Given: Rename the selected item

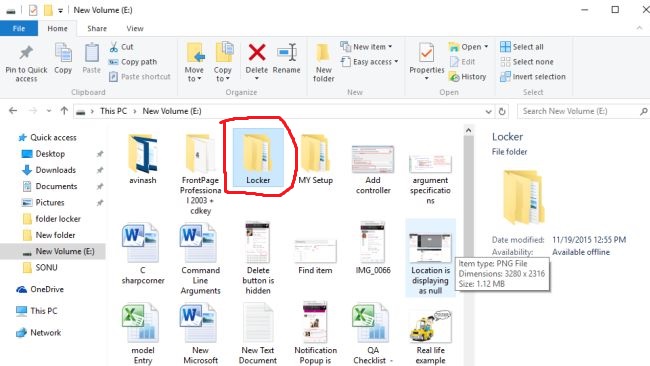Looking at the screenshot, I should pos(286,59).
